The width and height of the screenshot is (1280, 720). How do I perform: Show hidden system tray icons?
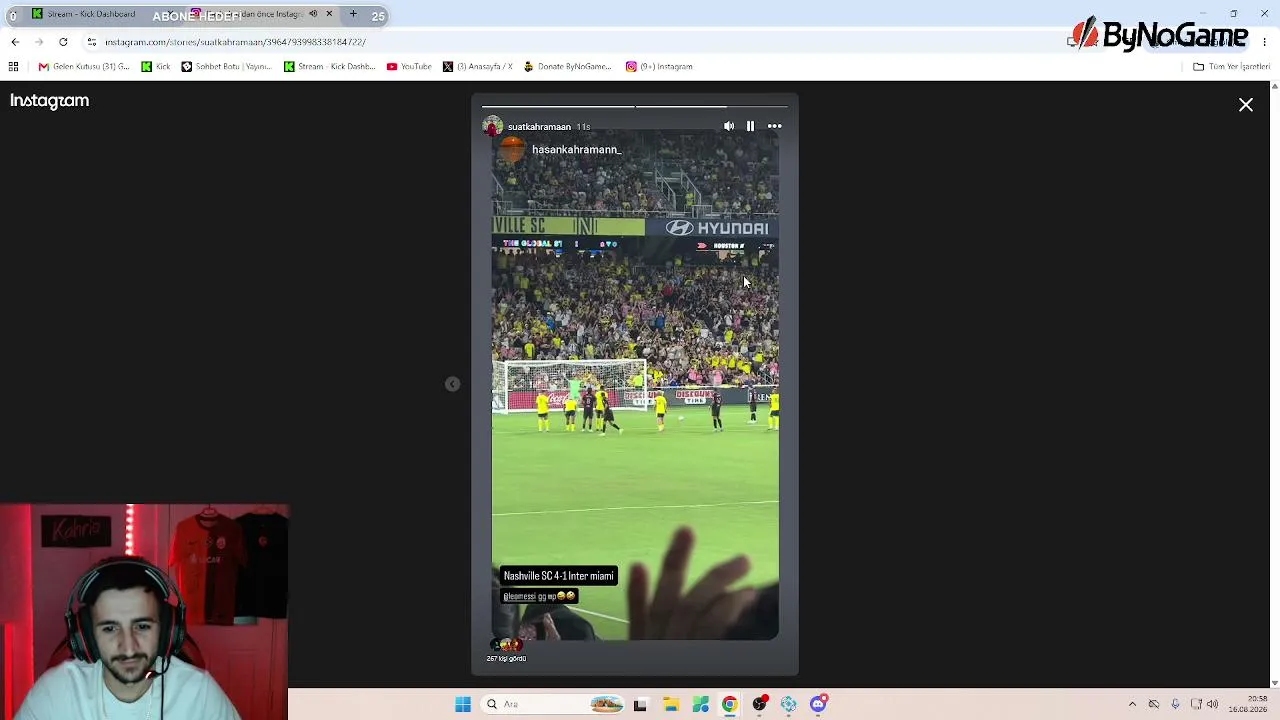click(1132, 704)
